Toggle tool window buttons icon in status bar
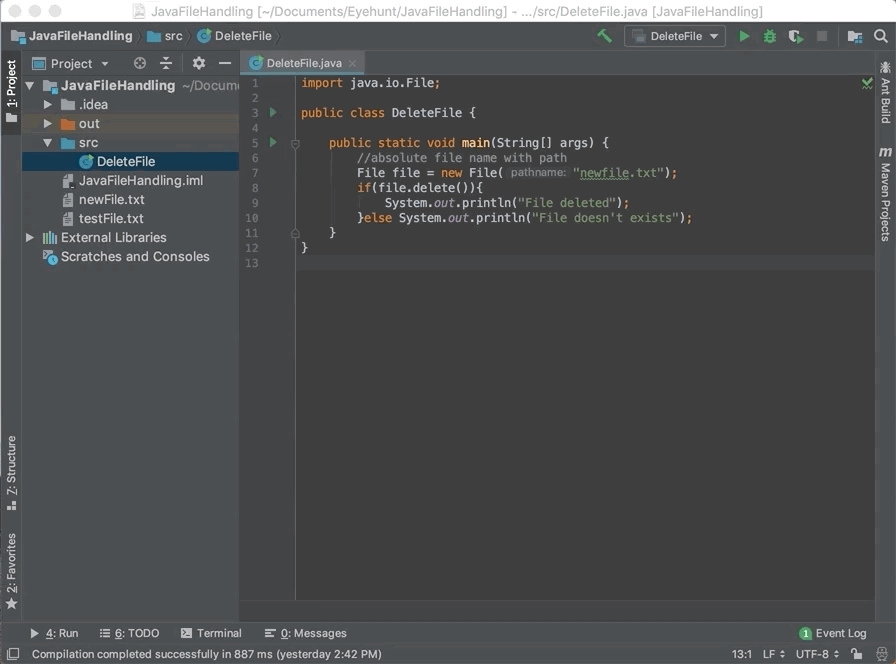This screenshot has width=896, height=664. click(x=13, y=654)
